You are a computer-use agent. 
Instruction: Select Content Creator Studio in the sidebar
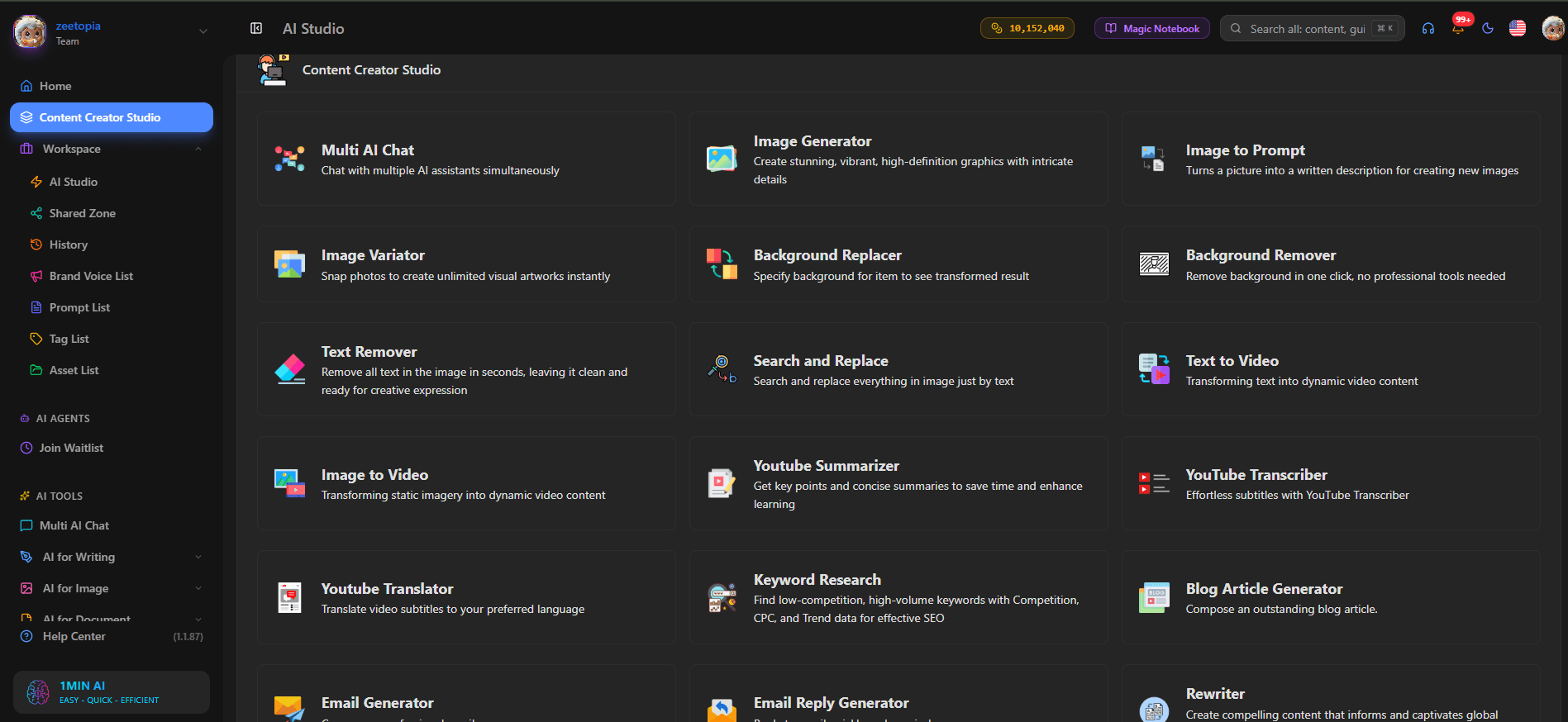pyautogui.click(x=112, y=117)
